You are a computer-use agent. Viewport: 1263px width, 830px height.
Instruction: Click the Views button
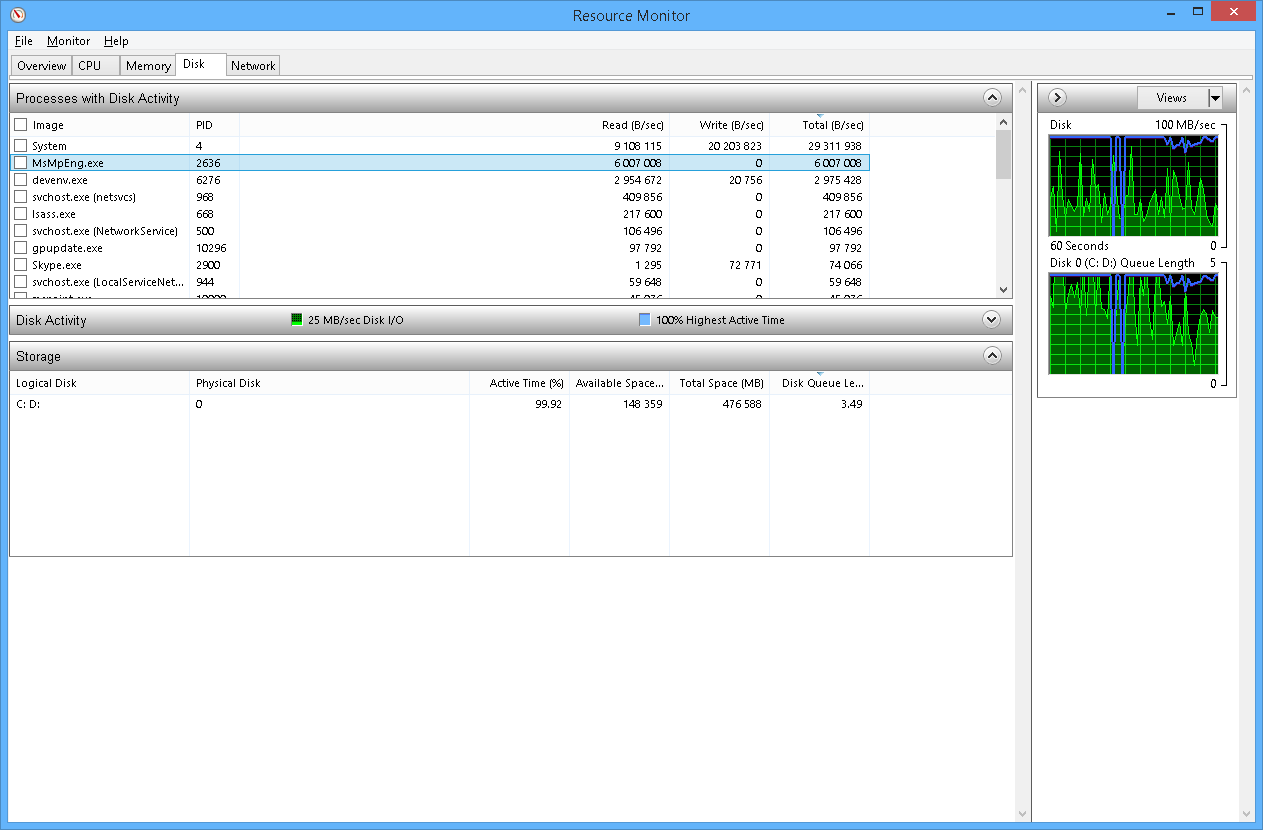(x=1171, y=98)
